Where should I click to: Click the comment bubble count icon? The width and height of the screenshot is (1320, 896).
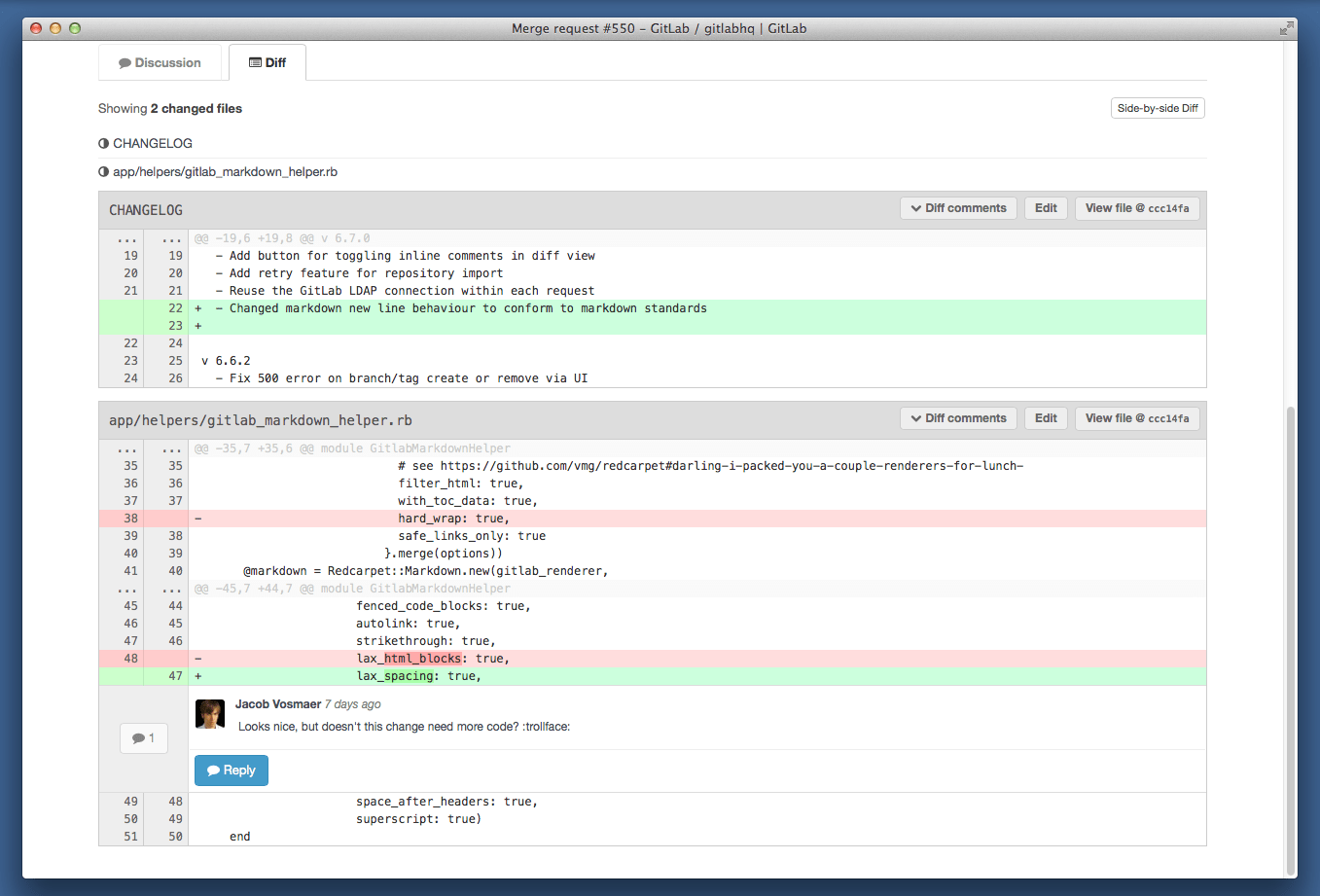144,738
